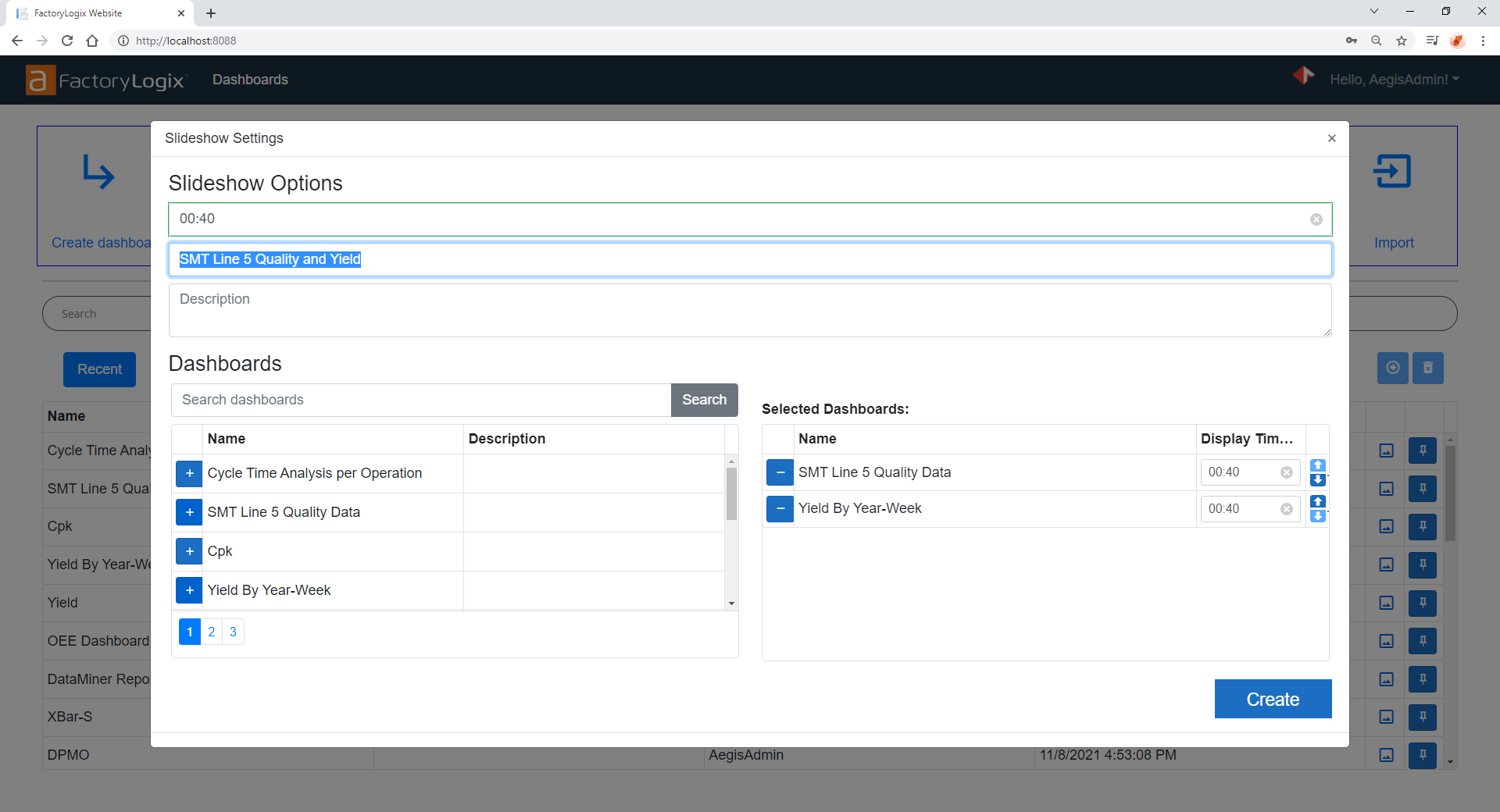
Task: Go to page 2 of the dashboard list
Action: pyautogui.click(x=211, y=632)
